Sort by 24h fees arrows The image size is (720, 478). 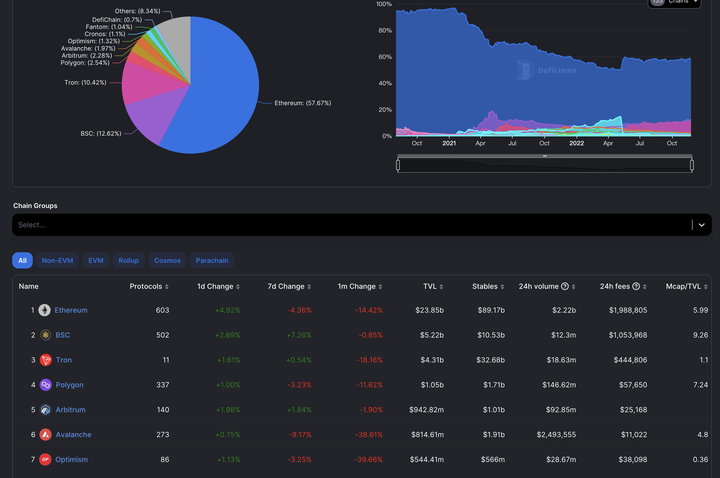[645, 287]
